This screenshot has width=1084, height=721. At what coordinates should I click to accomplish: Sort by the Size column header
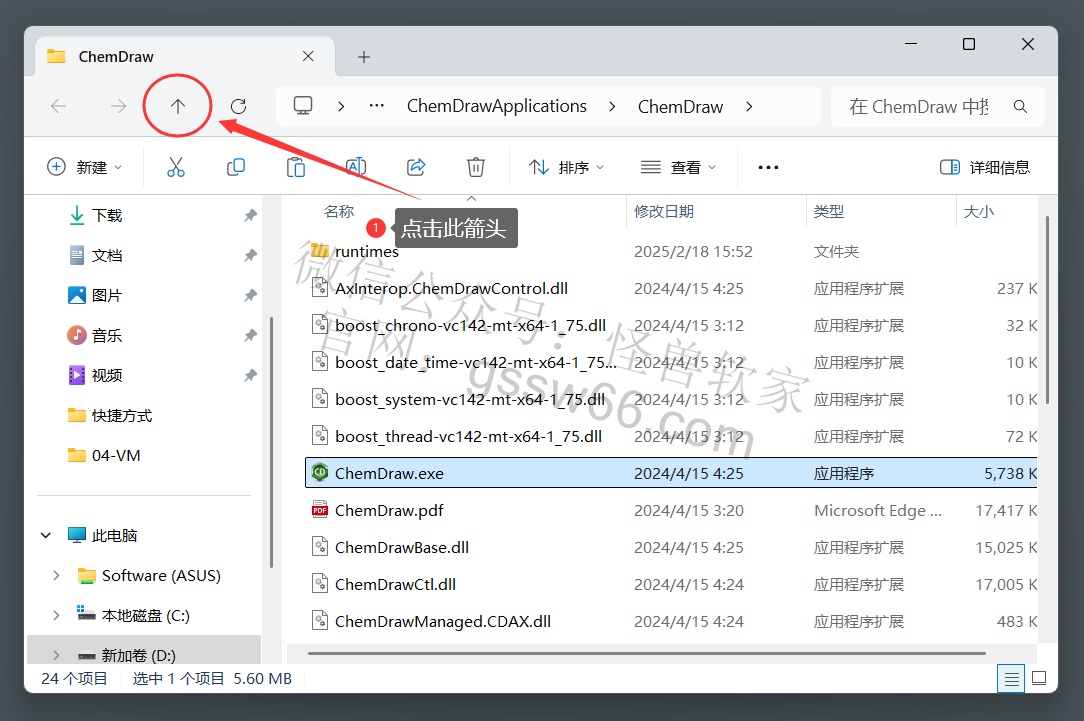(979, 212)
